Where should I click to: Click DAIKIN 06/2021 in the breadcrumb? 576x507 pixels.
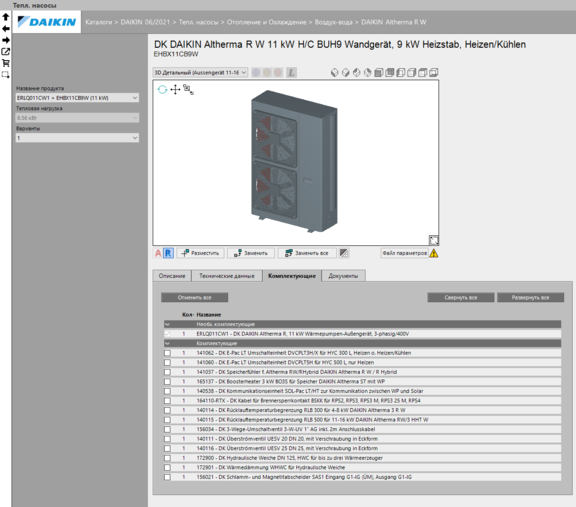[x=145, y=22]
